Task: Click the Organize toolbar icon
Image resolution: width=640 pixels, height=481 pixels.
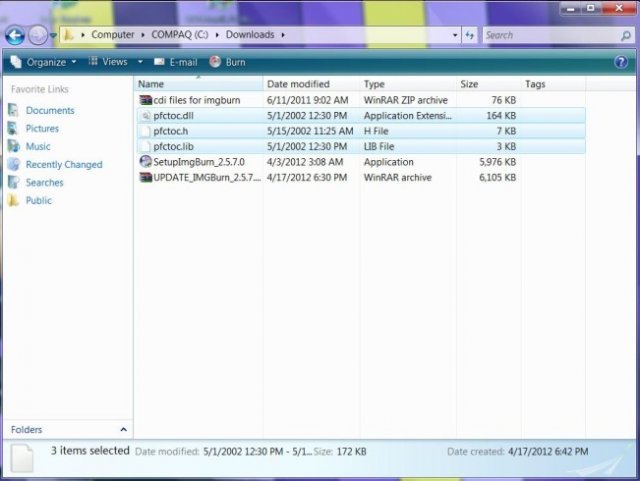Action: click(x=16, y=61)
